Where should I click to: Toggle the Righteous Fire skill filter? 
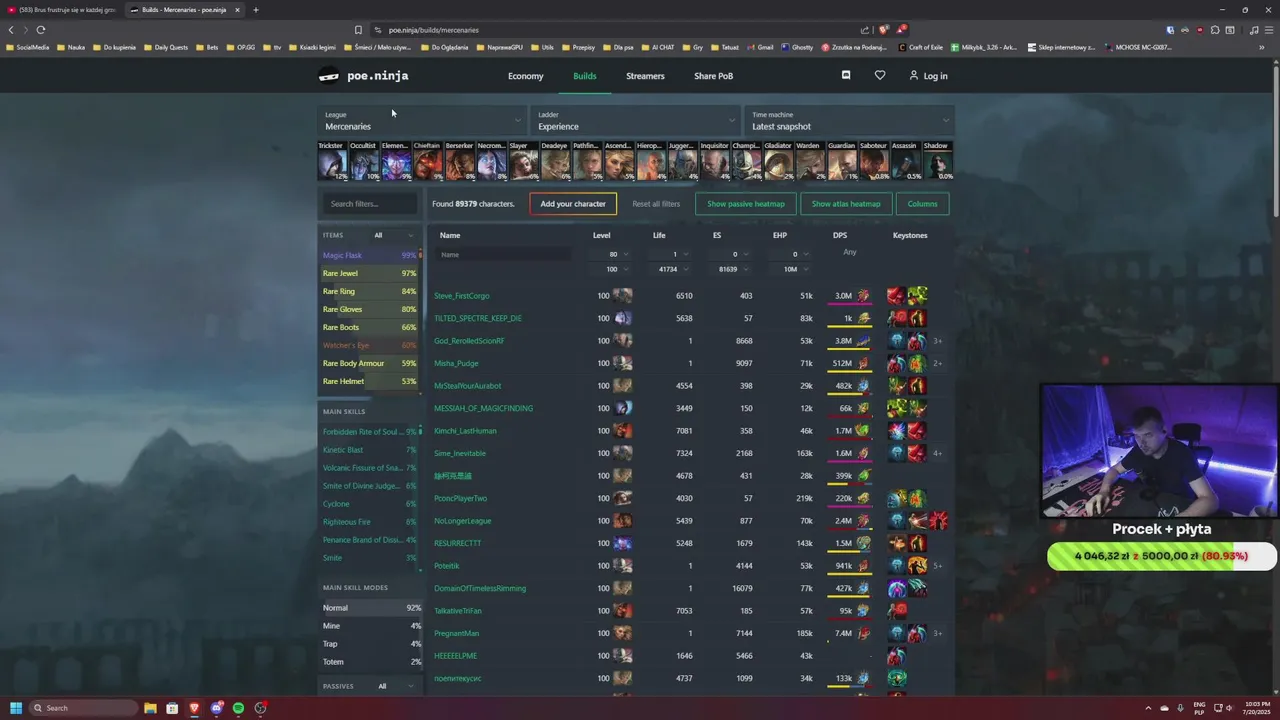click(369, 522)
